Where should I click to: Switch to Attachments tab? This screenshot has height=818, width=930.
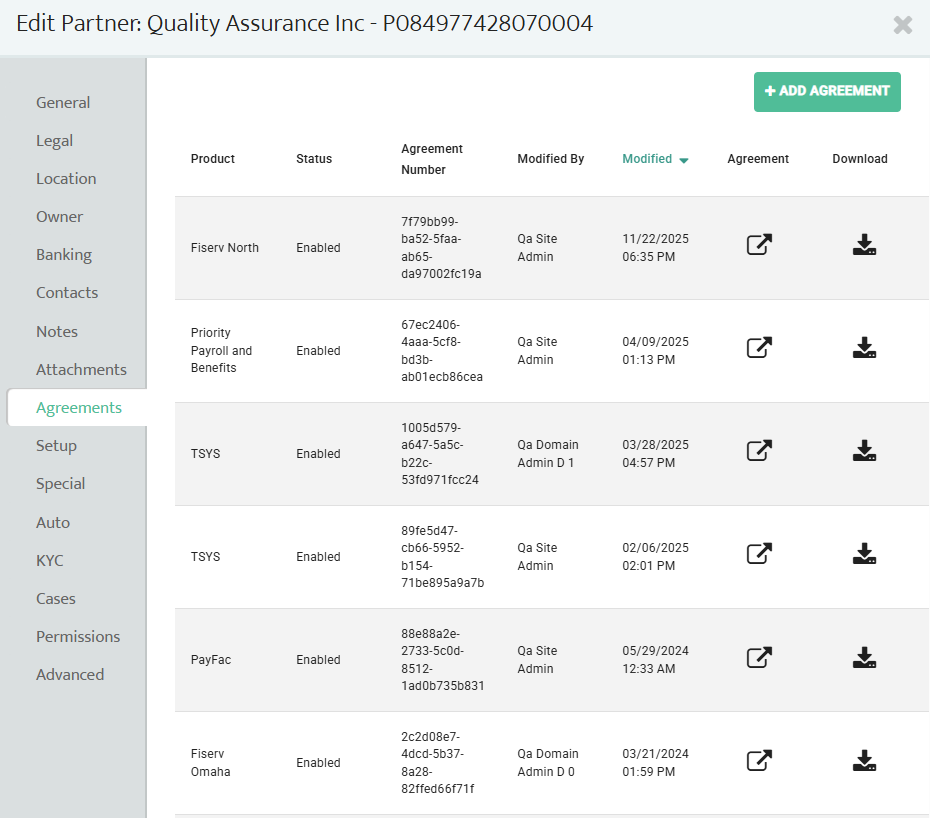[81, 370]
